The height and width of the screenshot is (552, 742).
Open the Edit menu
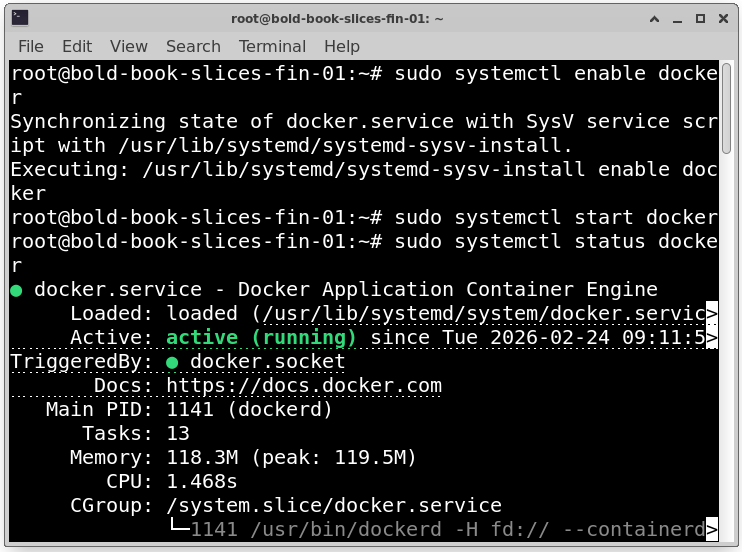[77, 46]
